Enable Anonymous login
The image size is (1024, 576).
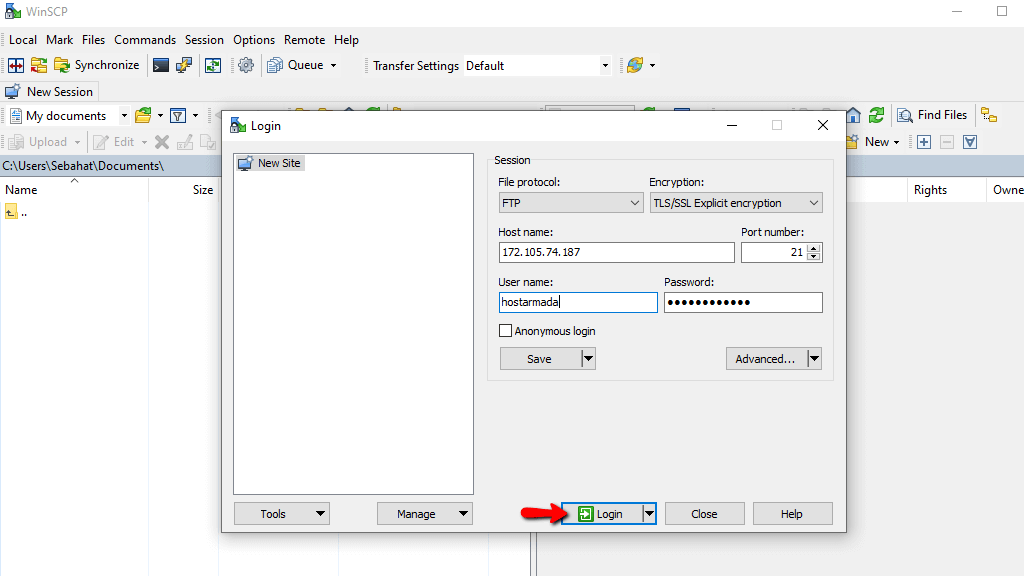(x=505, y=331)
